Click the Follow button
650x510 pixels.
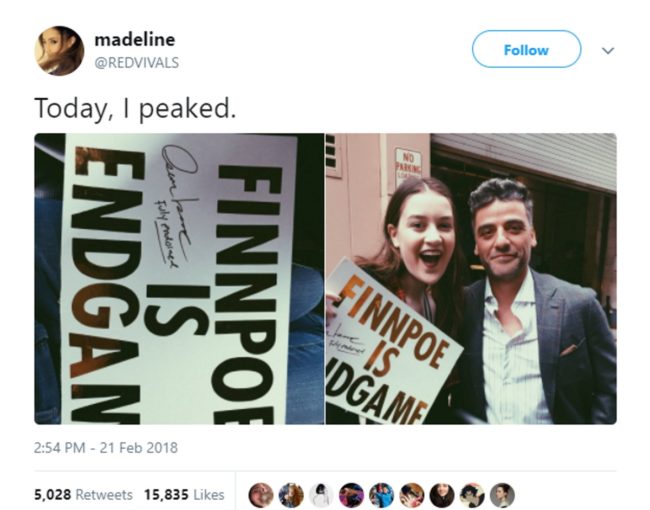coord(526,49)
